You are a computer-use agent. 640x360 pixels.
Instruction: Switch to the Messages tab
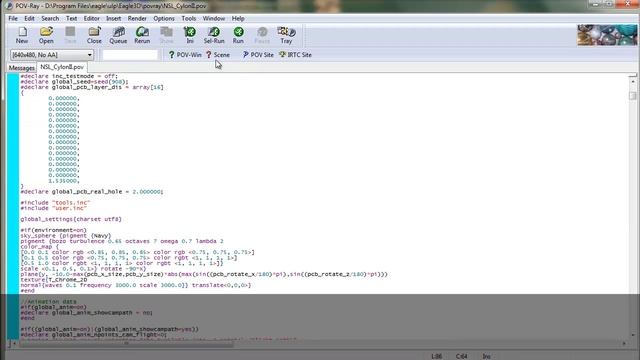click(22, 68)
